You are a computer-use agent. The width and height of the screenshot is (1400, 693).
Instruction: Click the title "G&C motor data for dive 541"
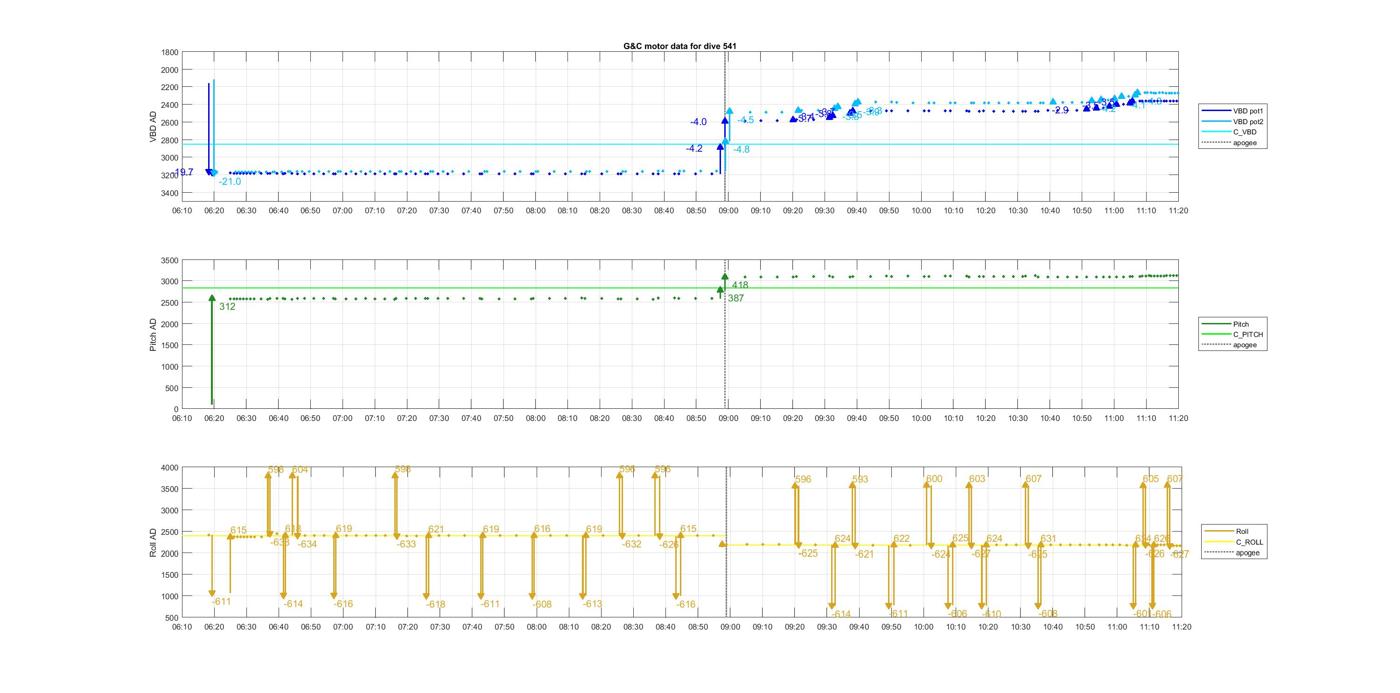(x=680, y=46)
